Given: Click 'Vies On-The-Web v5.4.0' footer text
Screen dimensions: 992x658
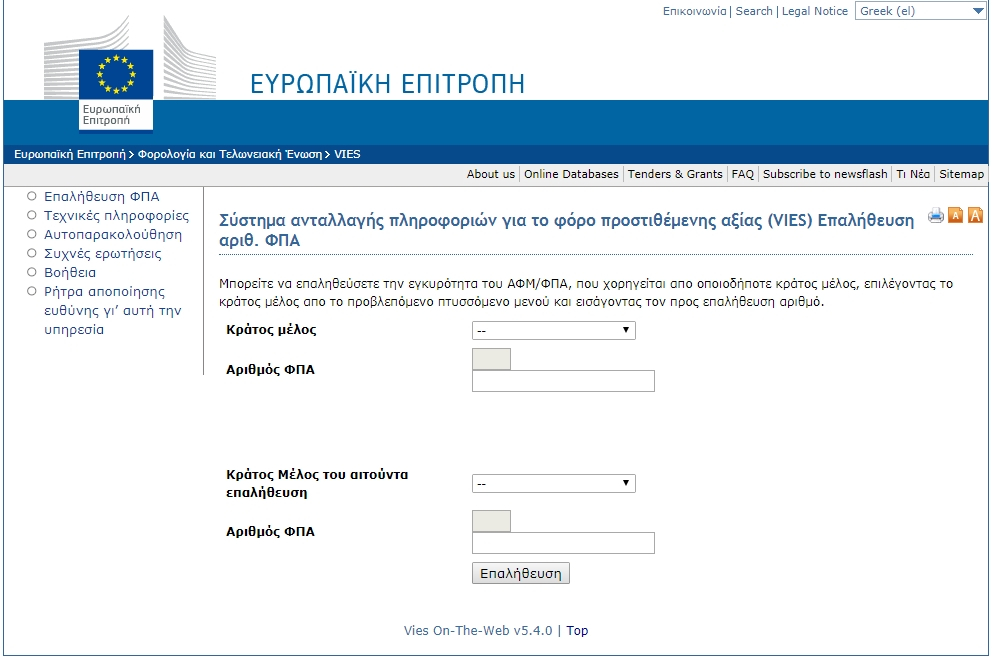Looking at the screenshot, I should tap(478, 631).
